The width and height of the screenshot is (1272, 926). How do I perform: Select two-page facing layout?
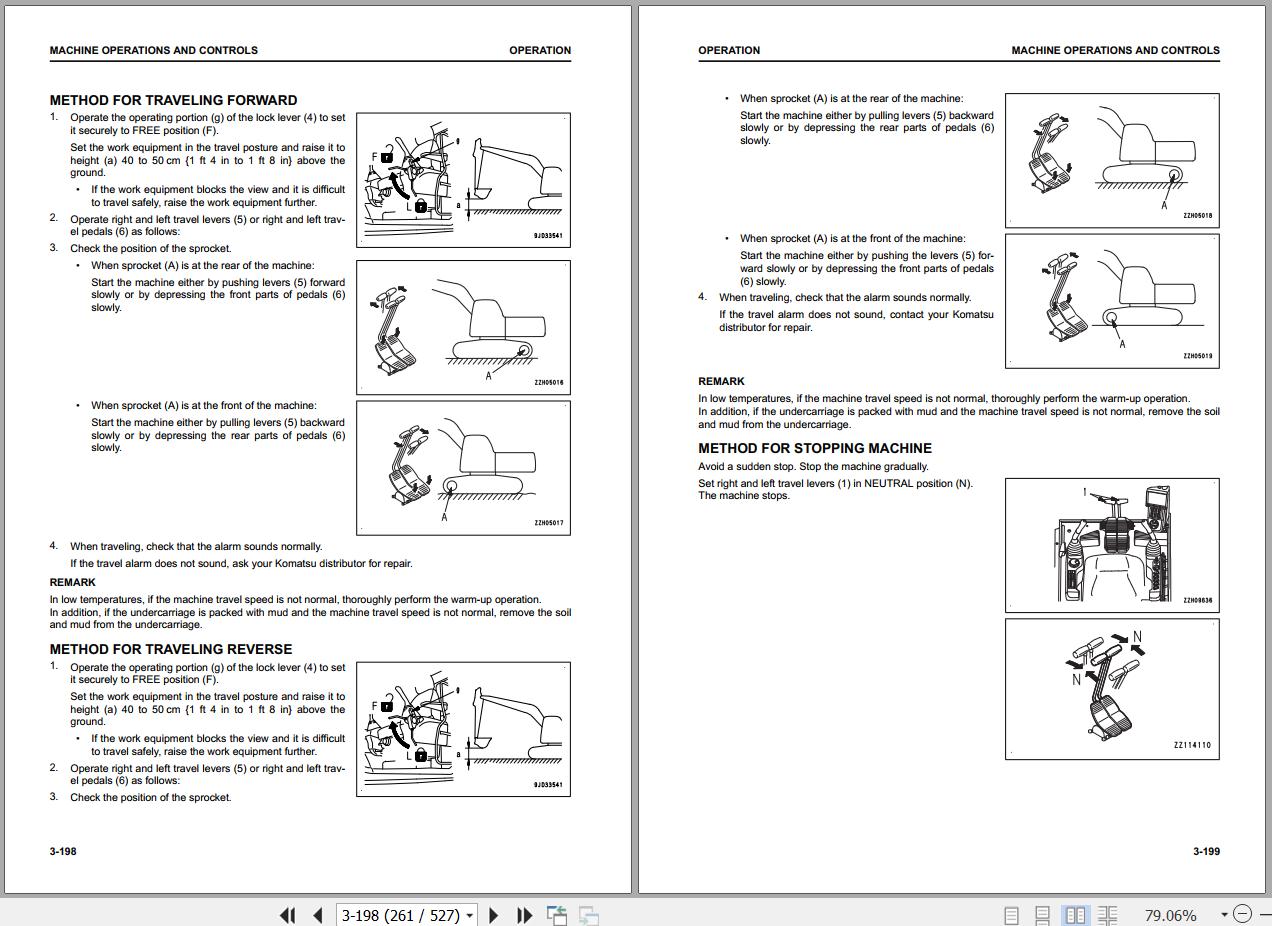(x=1076, y=915)
